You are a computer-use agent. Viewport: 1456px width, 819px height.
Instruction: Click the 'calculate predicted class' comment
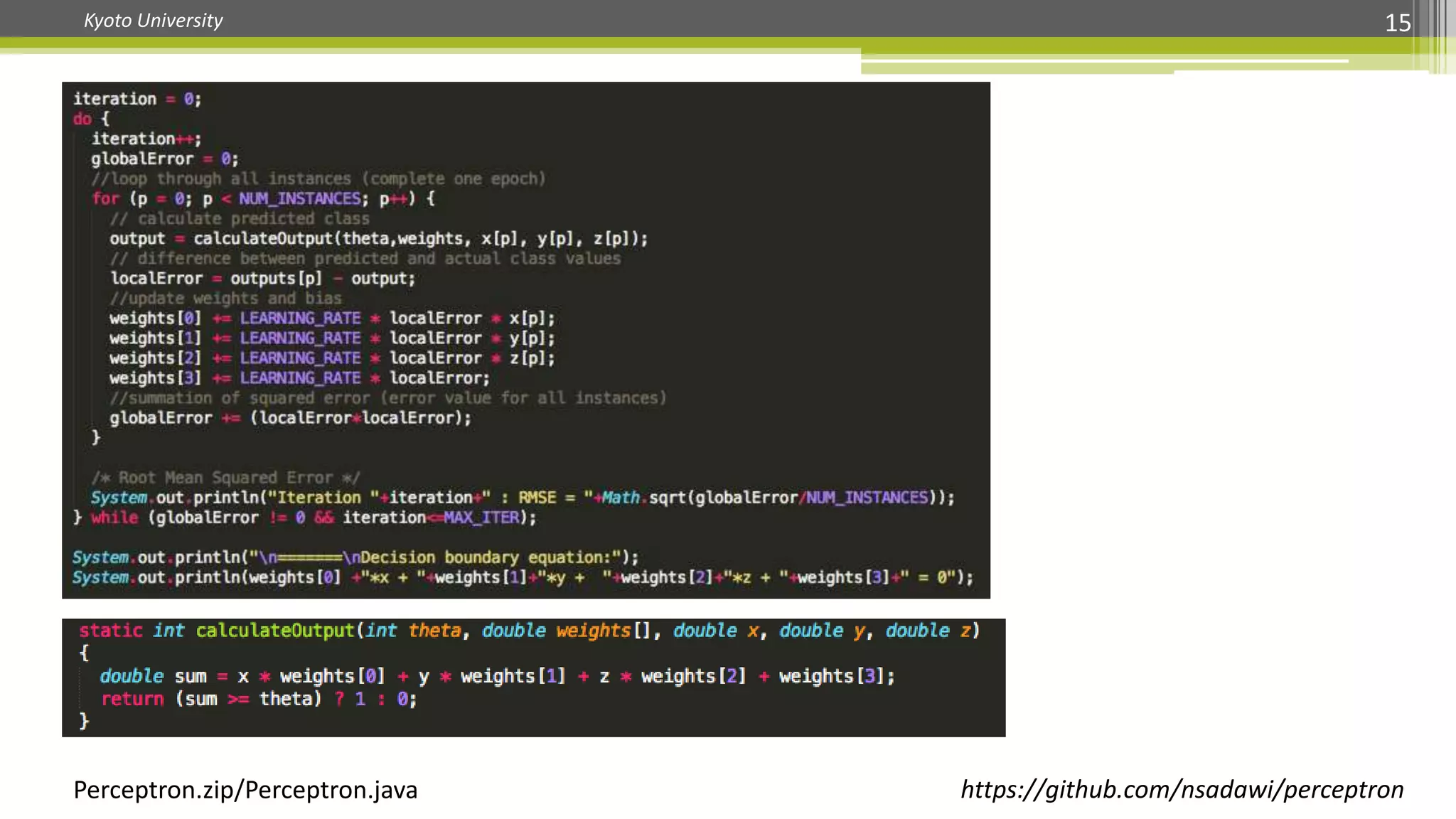click(240, 218)
